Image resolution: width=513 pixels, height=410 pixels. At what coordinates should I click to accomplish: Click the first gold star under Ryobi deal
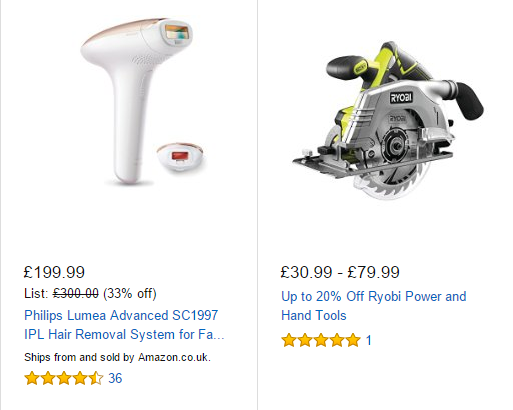click(x=289, y=340)
